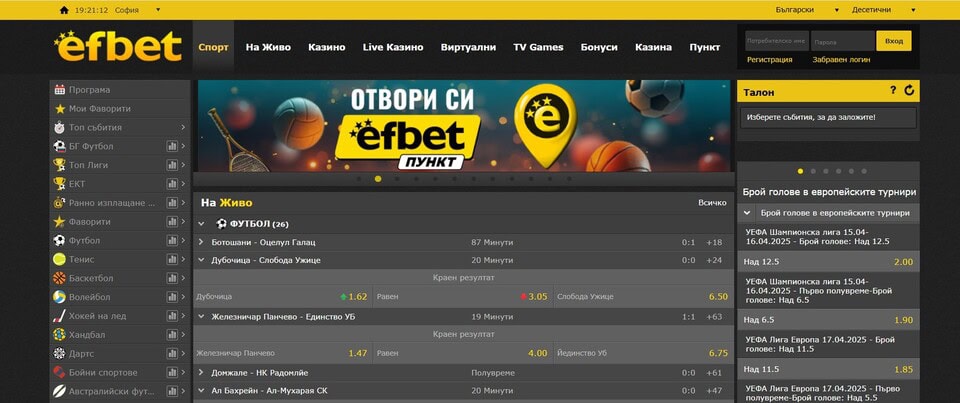This screenshot has width=960, height=403.
Task: Select first banner carousel dot
Action: point(359,179)
